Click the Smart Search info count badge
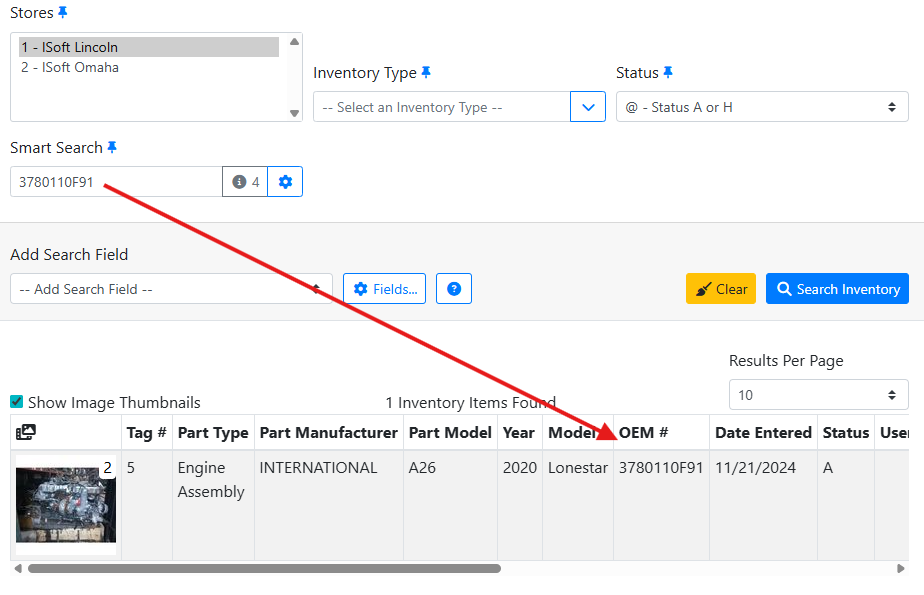924x595 pixels. tap(245, 182)
